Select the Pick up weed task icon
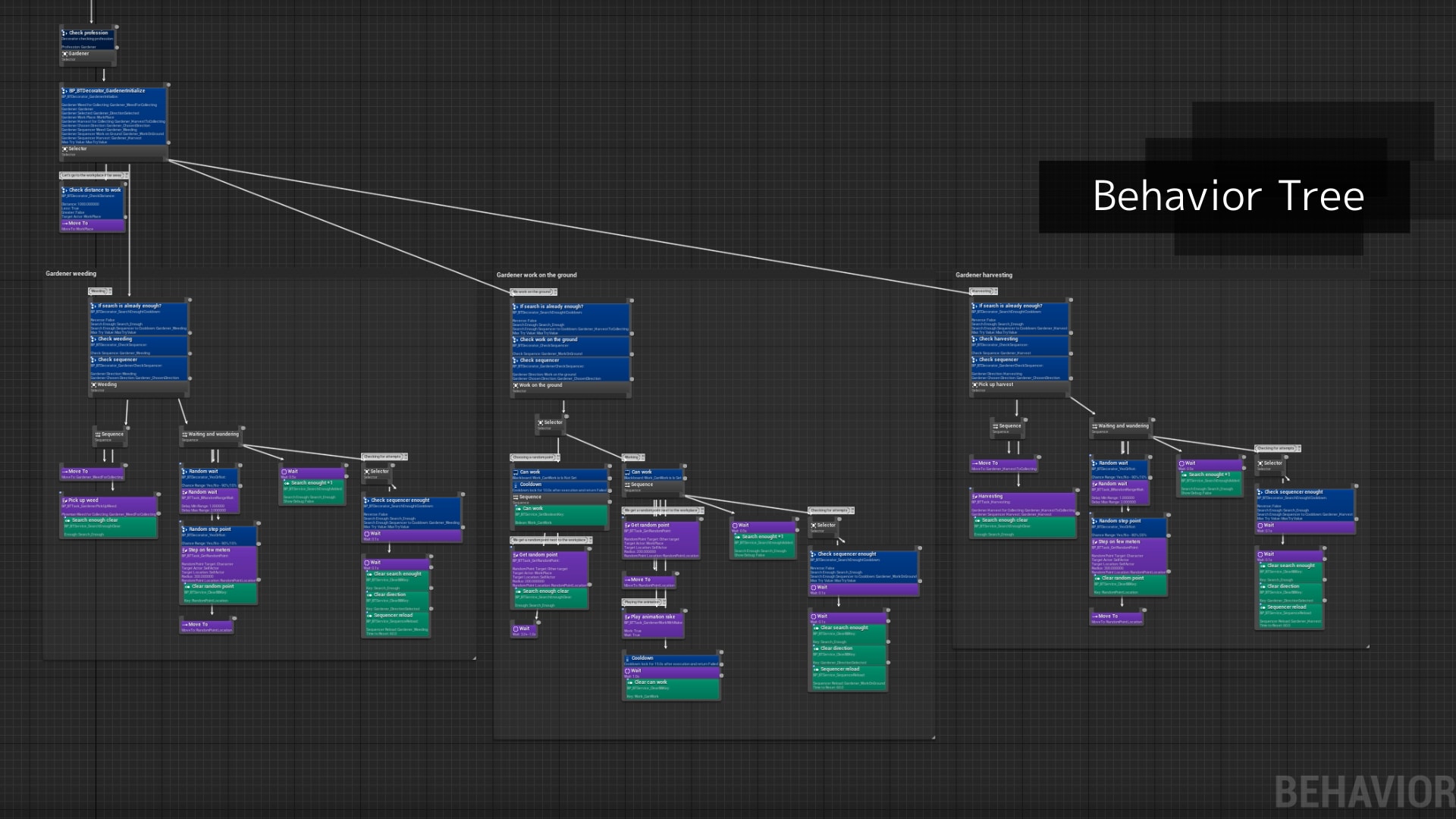The width and height of the screenshot is (1456, 819). click(x=63, y=500)
